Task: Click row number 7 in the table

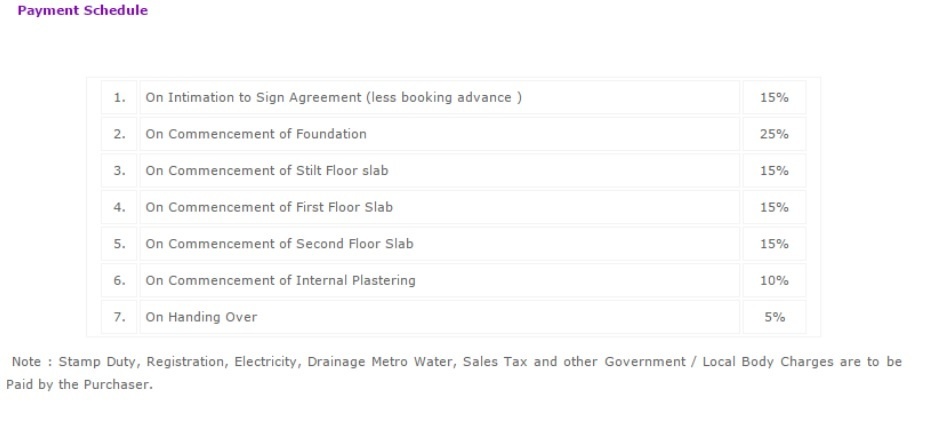Action: pyautogui.click(x=119, y=317)
